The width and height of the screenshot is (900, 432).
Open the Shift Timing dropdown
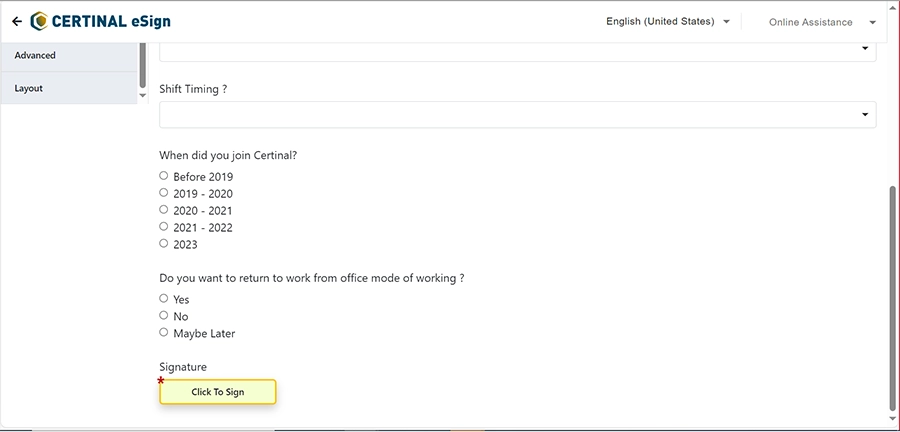click(517, 115)
